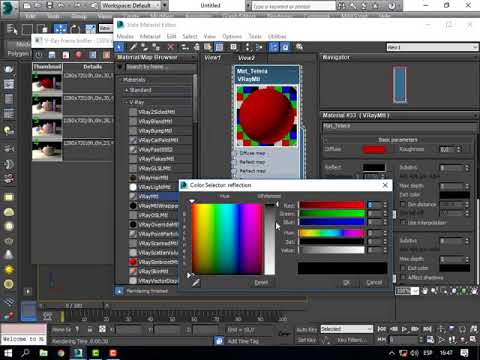
Task: Click the Windows Start button
Action: [x=8, y=353]
